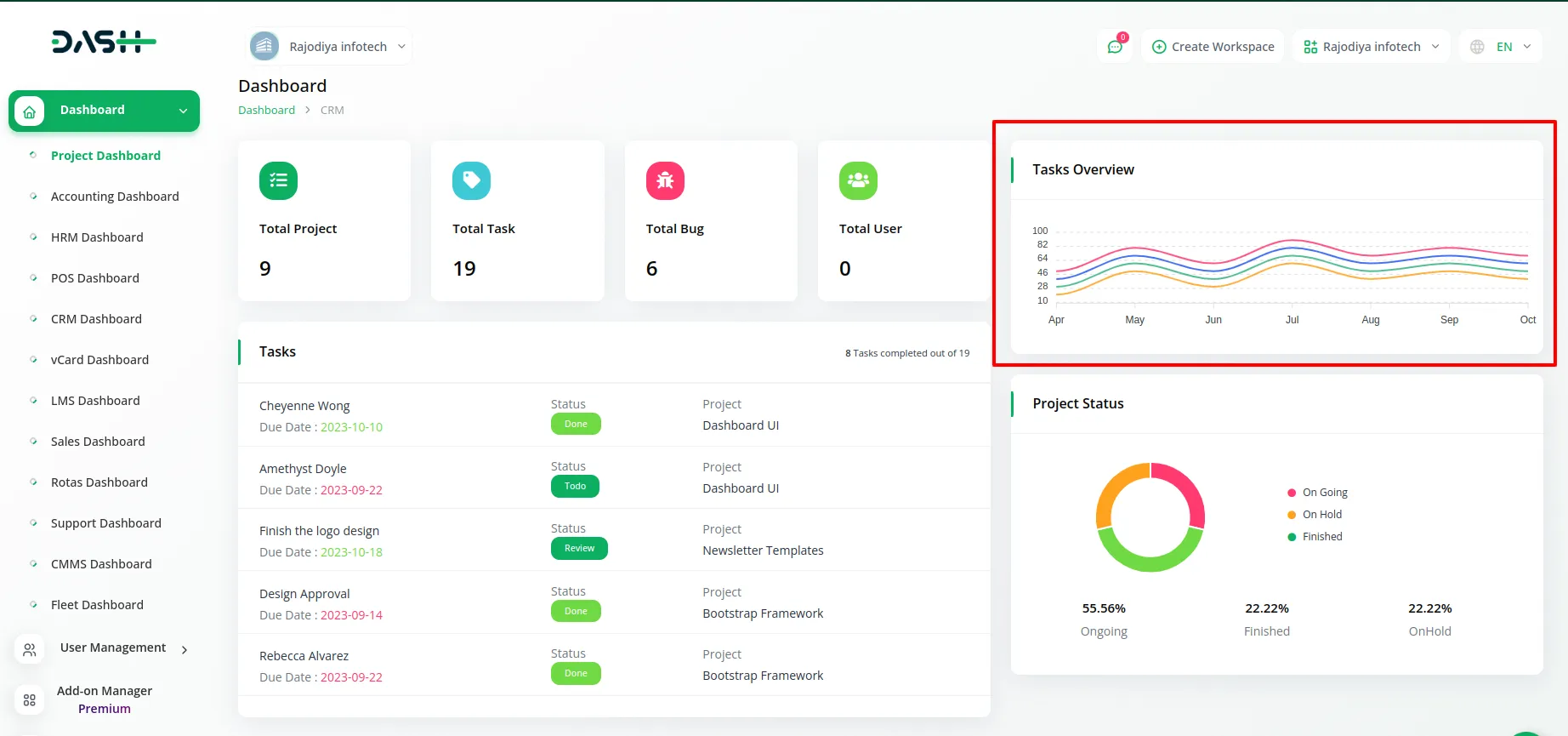
Task: Click the DASH logo
Action: 104,42
